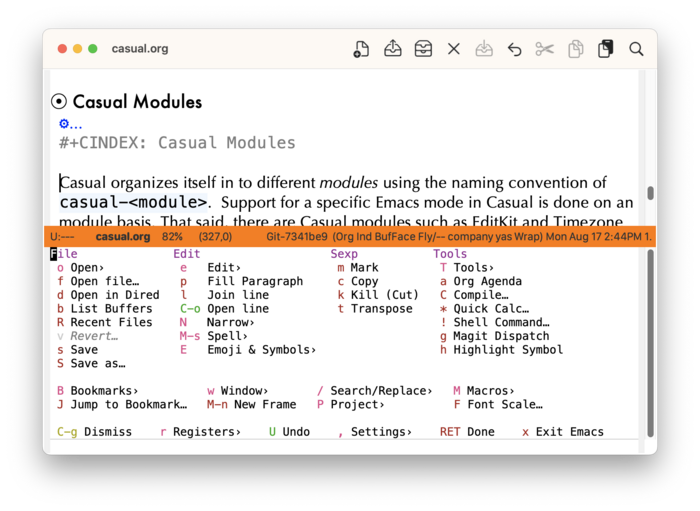Open the Narrow› submenu

217,322
